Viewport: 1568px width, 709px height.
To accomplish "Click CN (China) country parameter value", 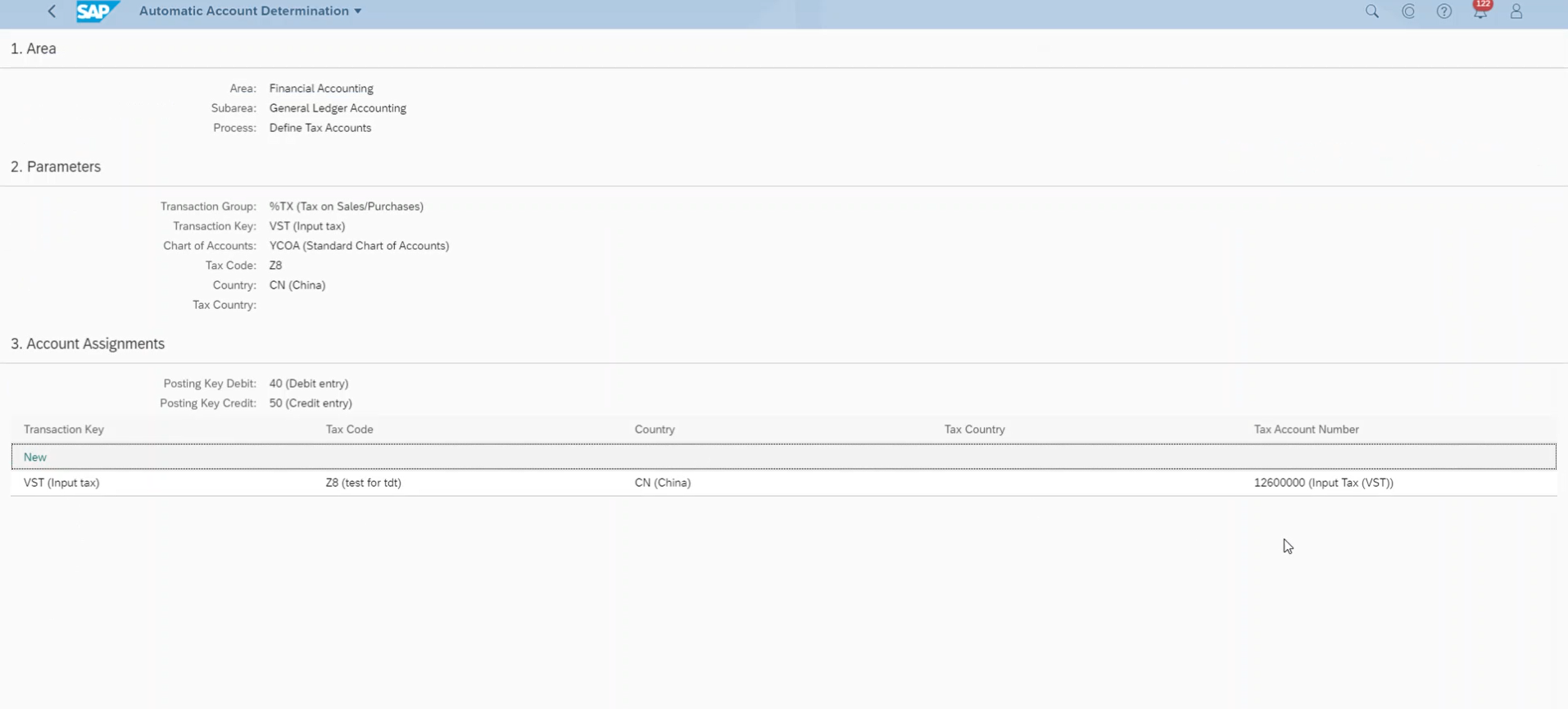I will [x=297, y=285].
